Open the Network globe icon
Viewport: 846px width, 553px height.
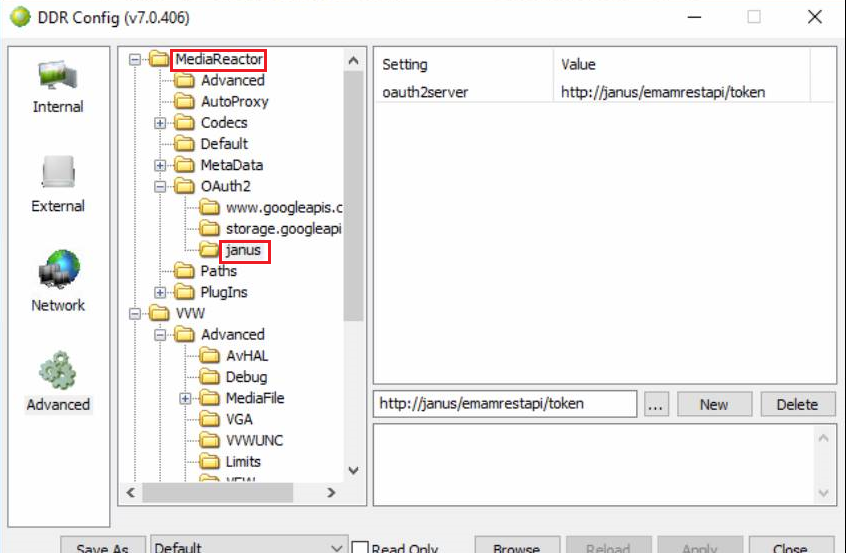point(58,270)
